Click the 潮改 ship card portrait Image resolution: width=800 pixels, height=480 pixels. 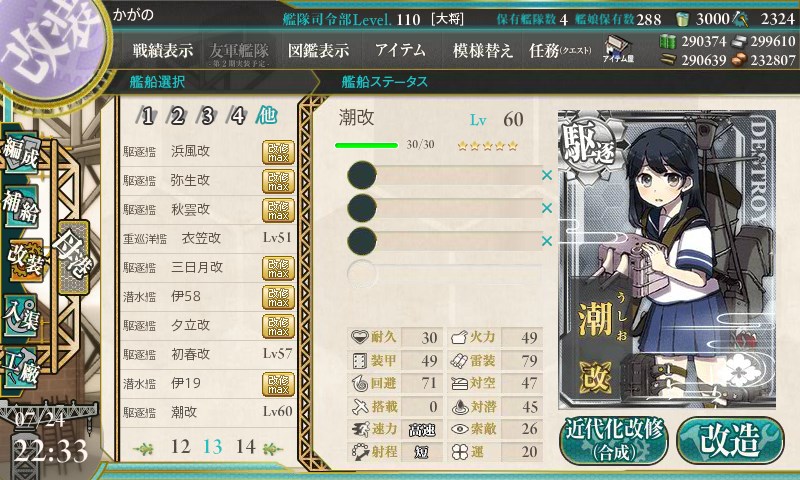[667, 260]
